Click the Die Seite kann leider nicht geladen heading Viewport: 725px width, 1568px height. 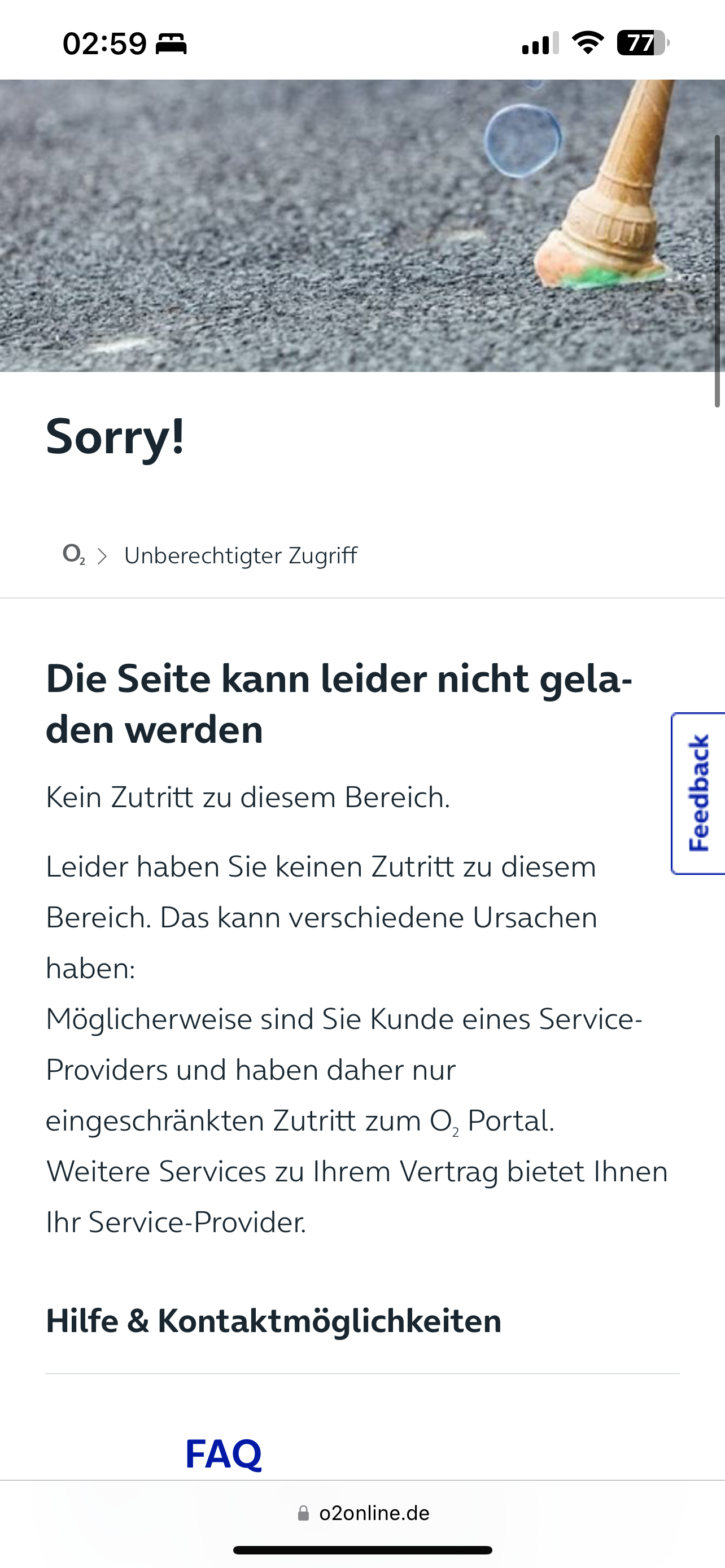point(339,704)
